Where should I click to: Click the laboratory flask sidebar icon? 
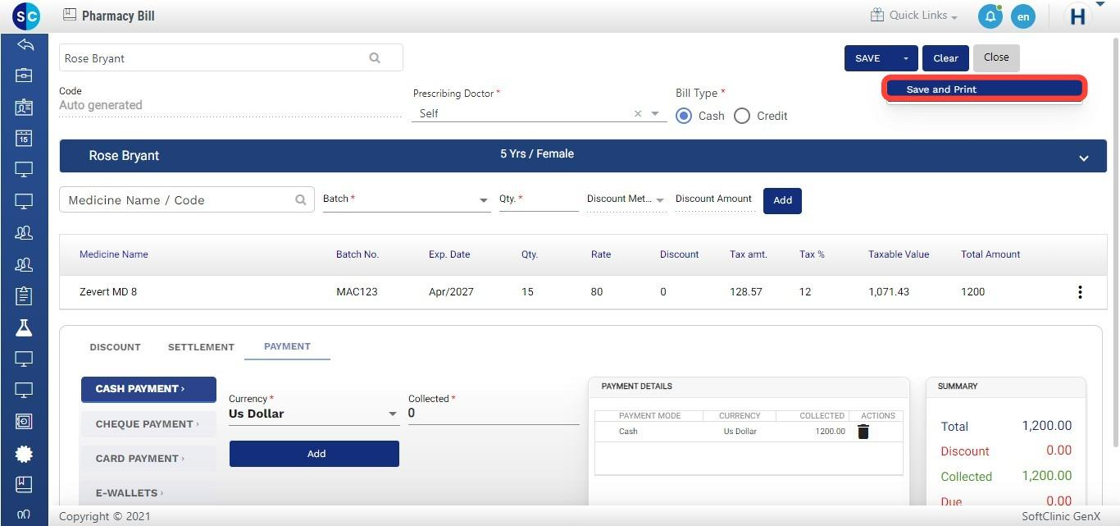[24, 327]
